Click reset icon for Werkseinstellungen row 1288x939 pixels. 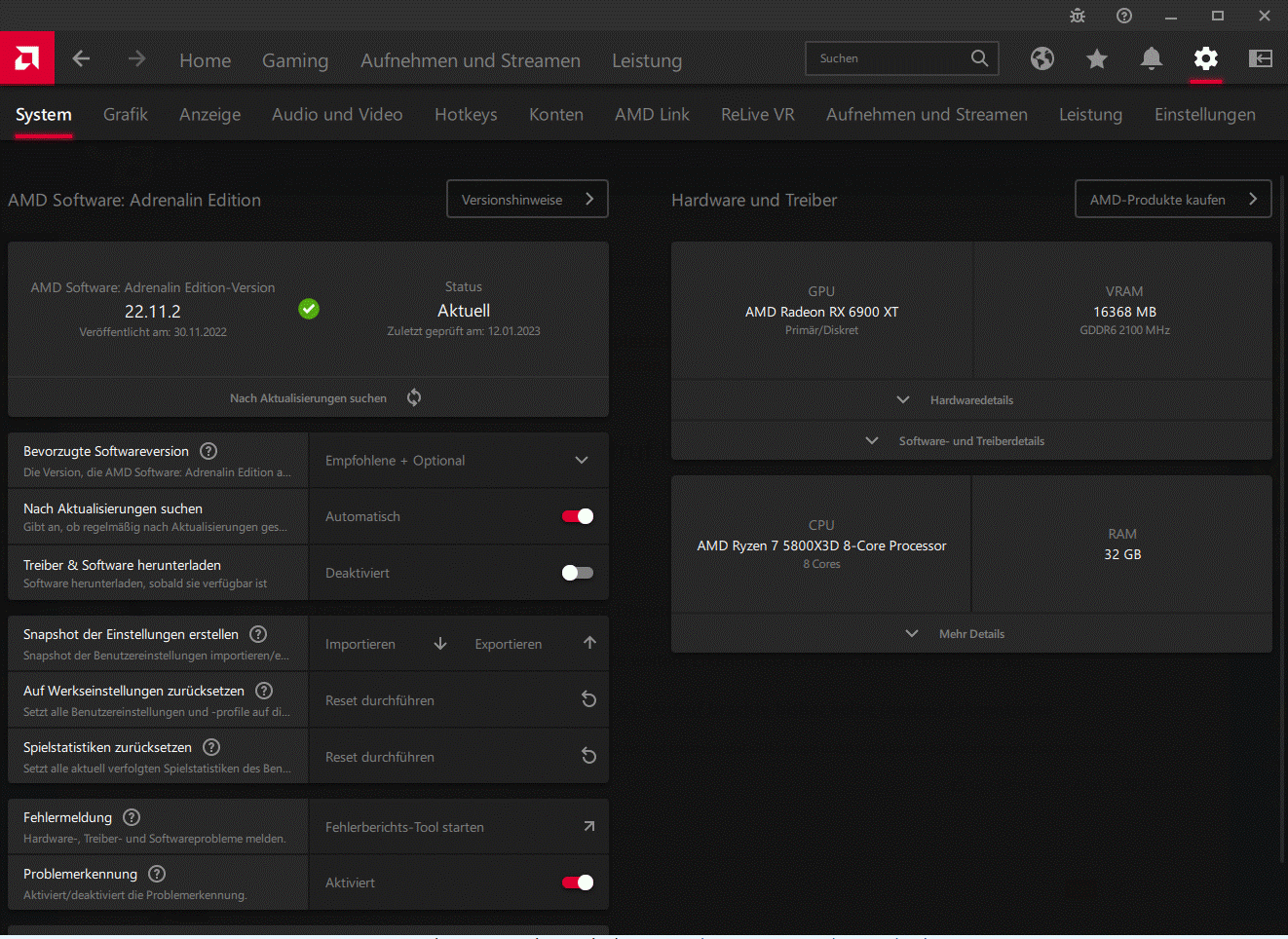pyautogui.click(x=588, y=699)
